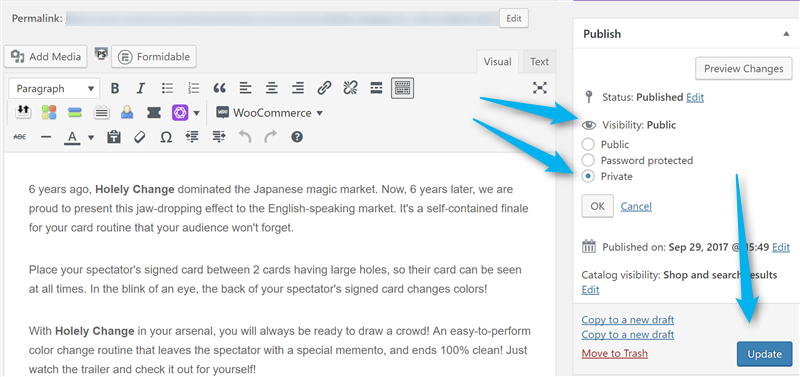Insert a blockquote
The image size is (800, 377).
point(219,88)
